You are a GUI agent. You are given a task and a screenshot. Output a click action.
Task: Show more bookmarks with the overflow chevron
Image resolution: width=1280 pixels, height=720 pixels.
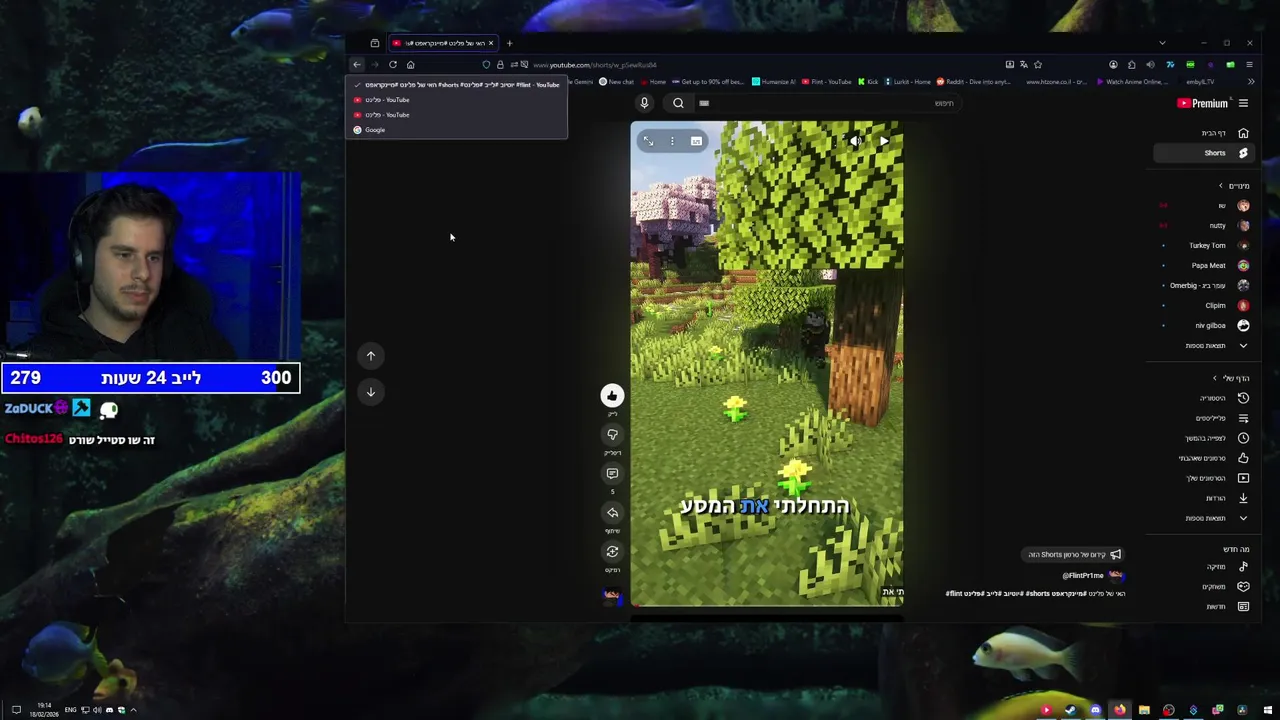click(x=1249, y=82)
